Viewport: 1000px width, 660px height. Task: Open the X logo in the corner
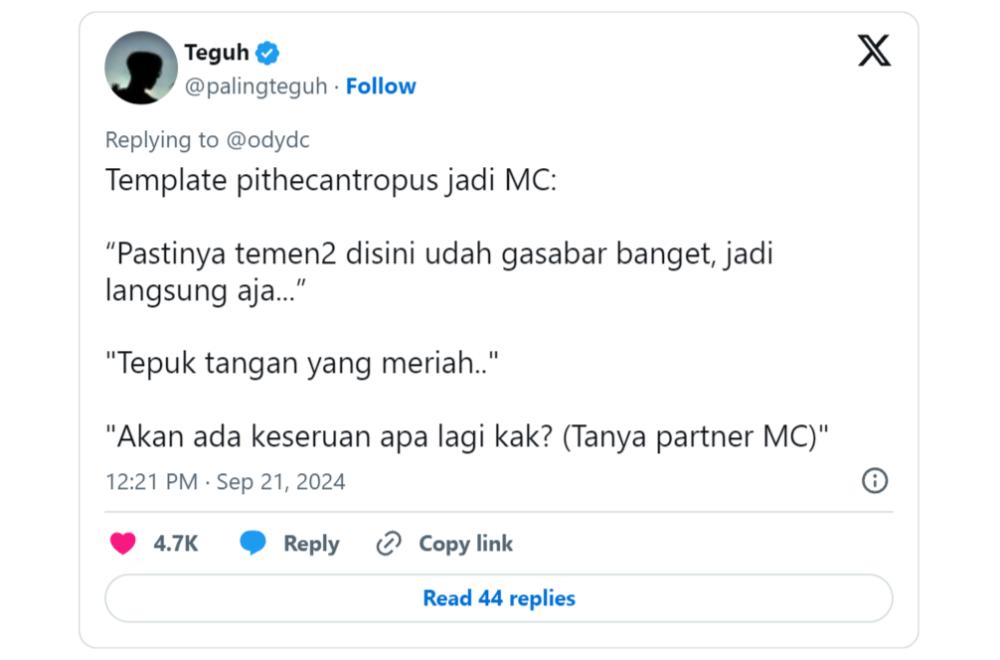[x=874, y=51]
